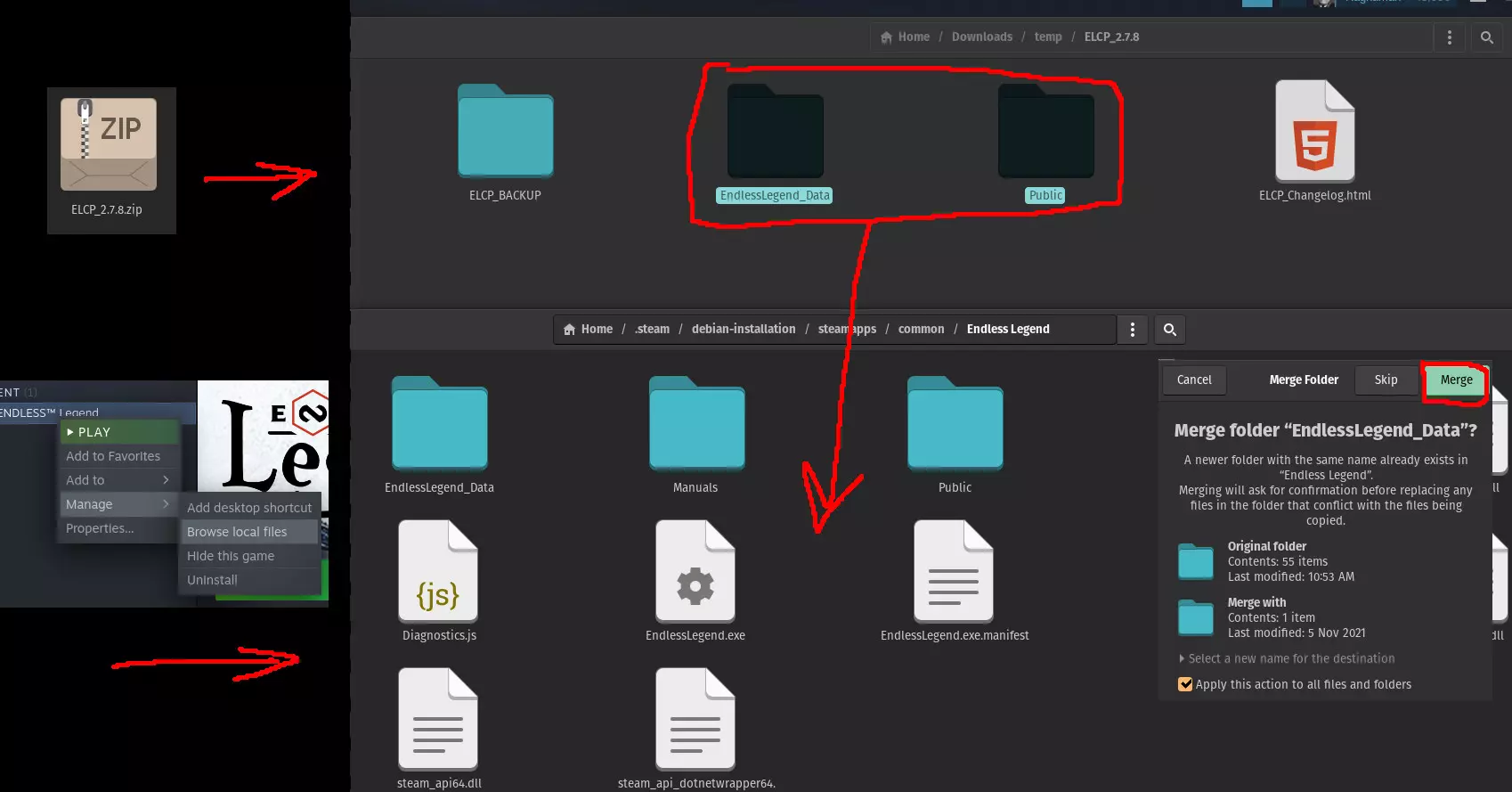1512x792 pixels.
Task: Click PLAY in the Steam context menu
Action: 120,432
